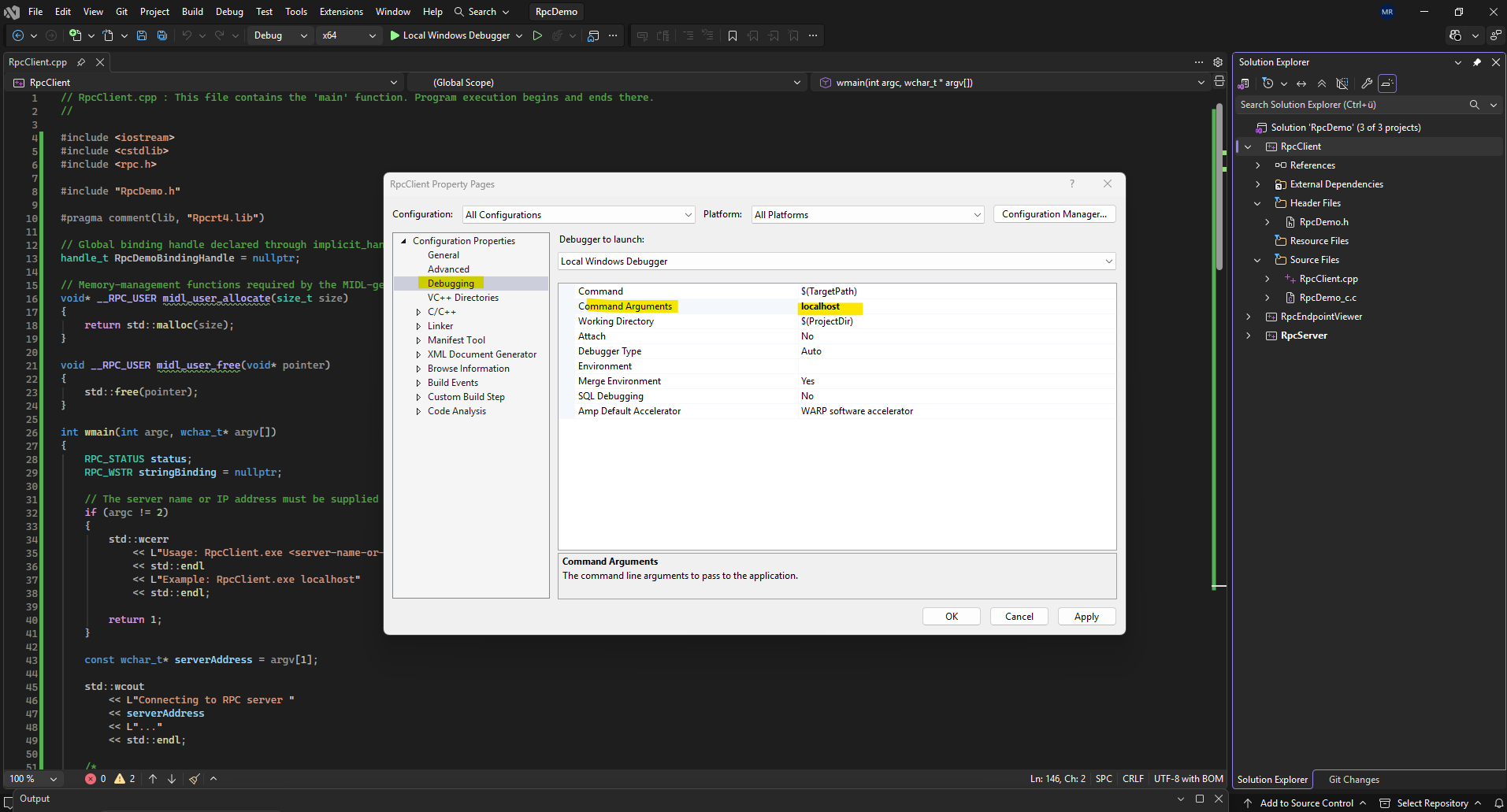Click Select Repository in status bar
This screenshot has height=812, width=1507.
pyautogui.click(x=1431, y=803)
